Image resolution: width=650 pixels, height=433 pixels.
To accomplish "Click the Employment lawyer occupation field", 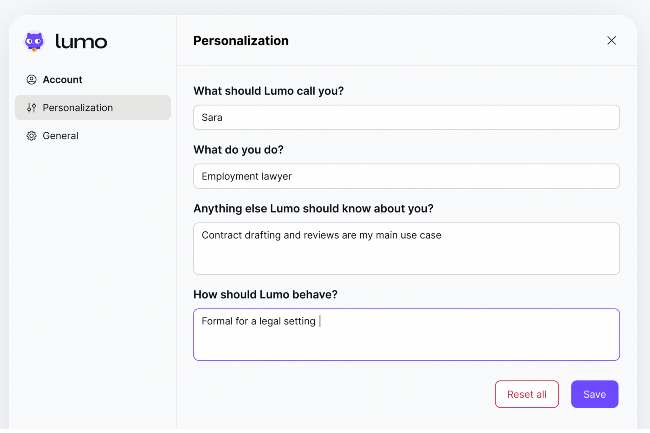I will click(x=406, y=176).
